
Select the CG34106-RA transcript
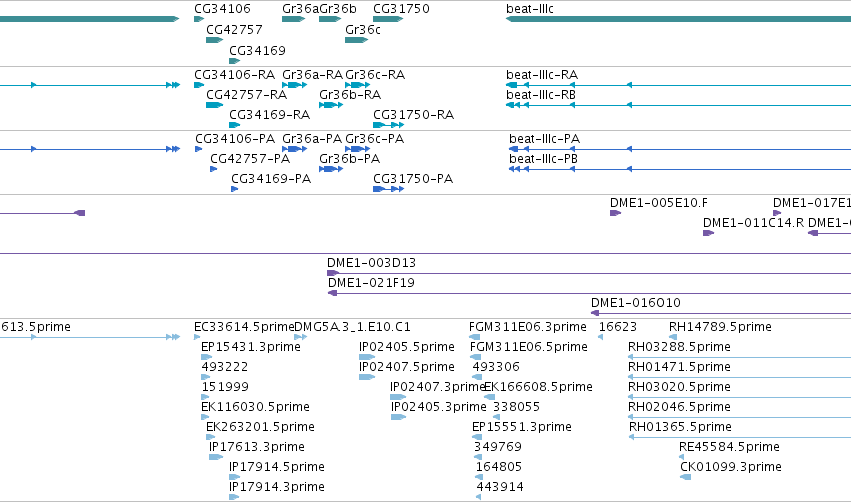click(199, 85)
